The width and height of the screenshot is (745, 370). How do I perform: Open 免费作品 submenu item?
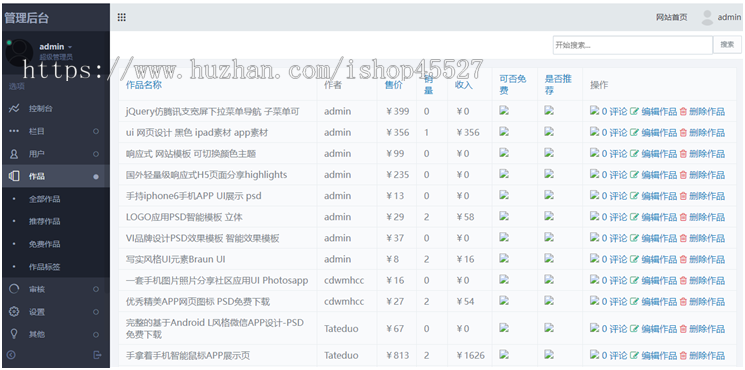click(45, 244)
